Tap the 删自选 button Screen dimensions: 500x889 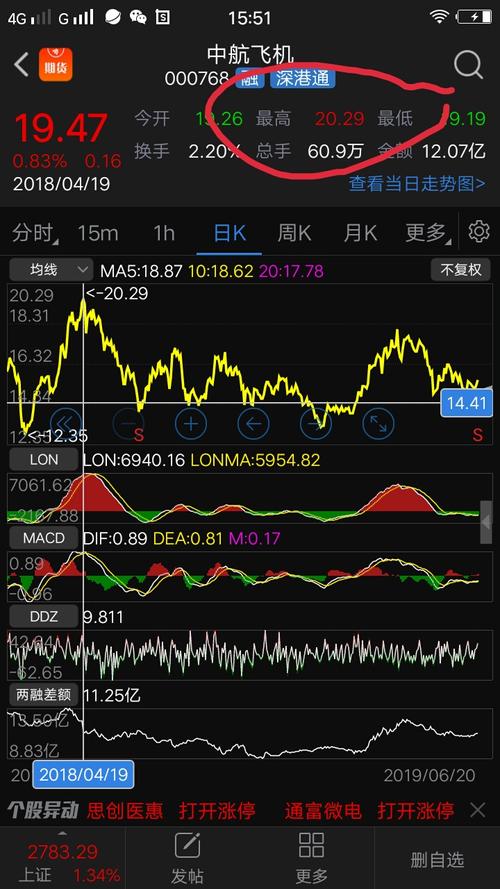(x=437, y=860)
